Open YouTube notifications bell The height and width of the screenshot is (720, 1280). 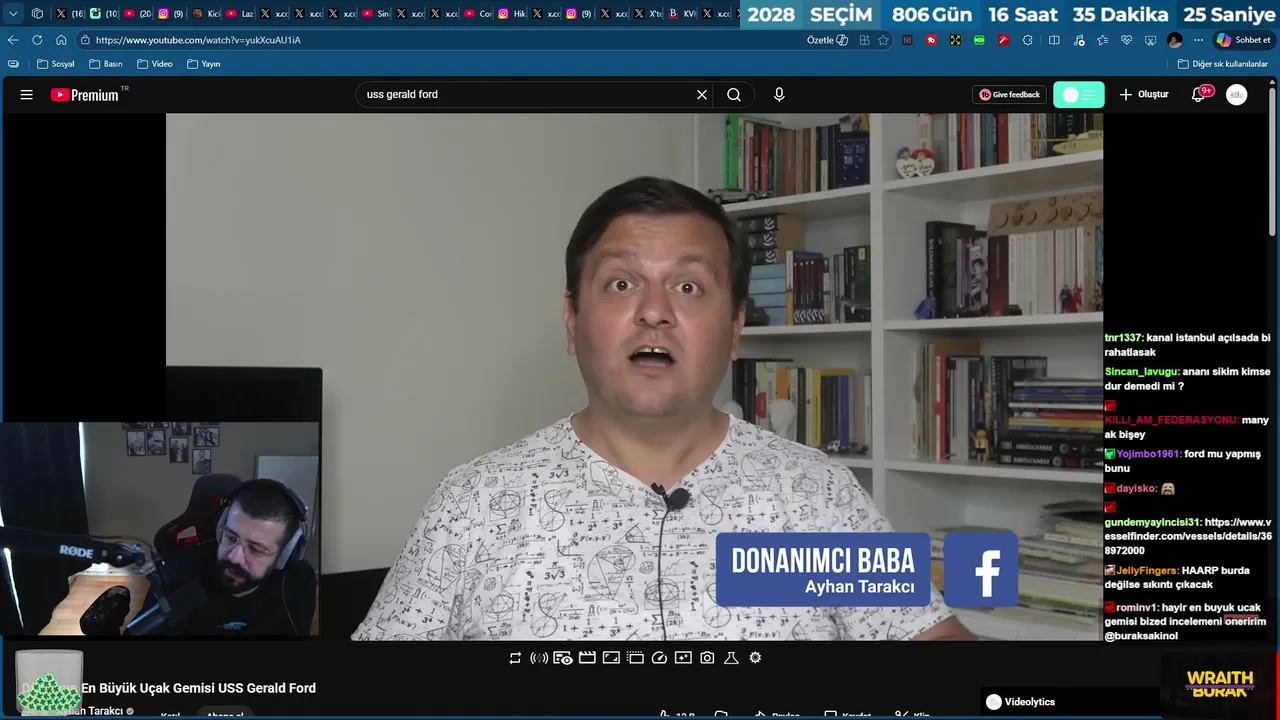click(x=1199, y=95)
